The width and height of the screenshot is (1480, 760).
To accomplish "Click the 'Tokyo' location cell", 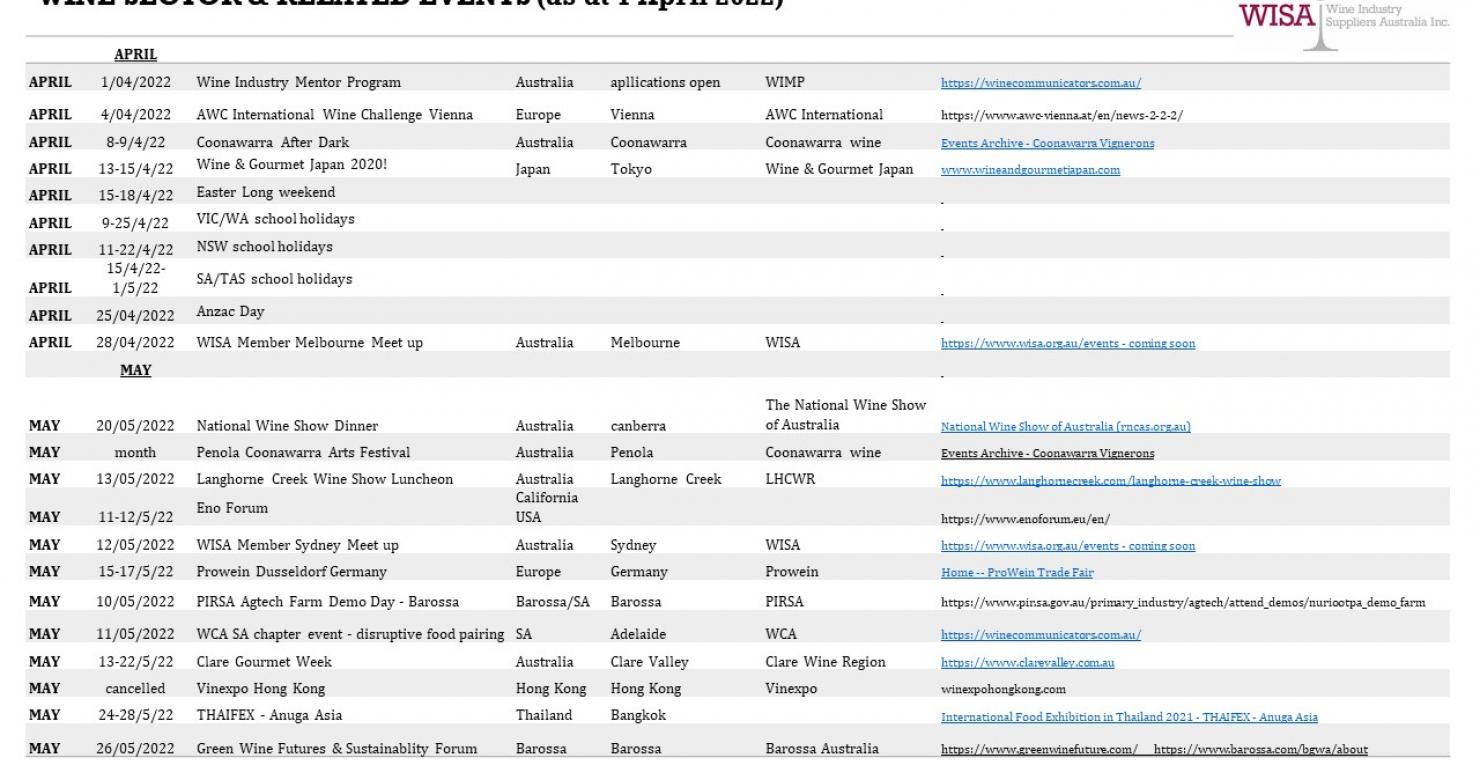I will pyautogui.click(x=631, y=169).
